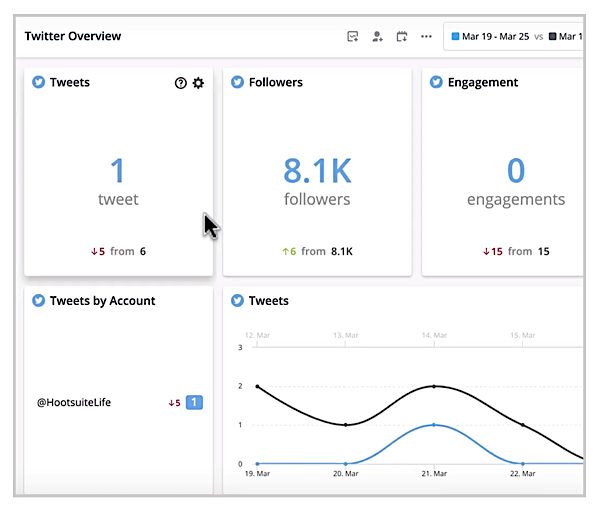Screen dimensions: 600x514
Task: Click the 8.1K followers number
Action: click(x=316, y=171)
